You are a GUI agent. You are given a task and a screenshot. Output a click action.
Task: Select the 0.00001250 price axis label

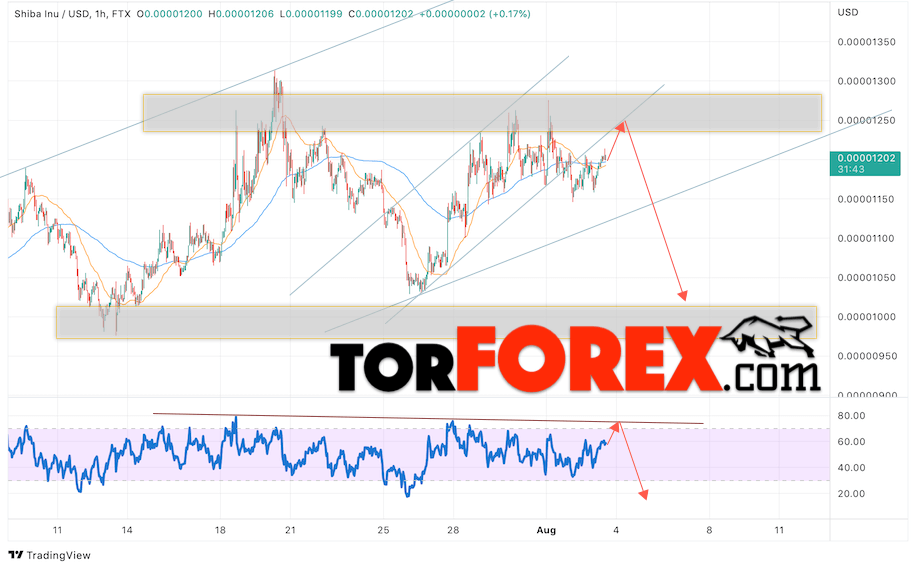tap(866, 120)
